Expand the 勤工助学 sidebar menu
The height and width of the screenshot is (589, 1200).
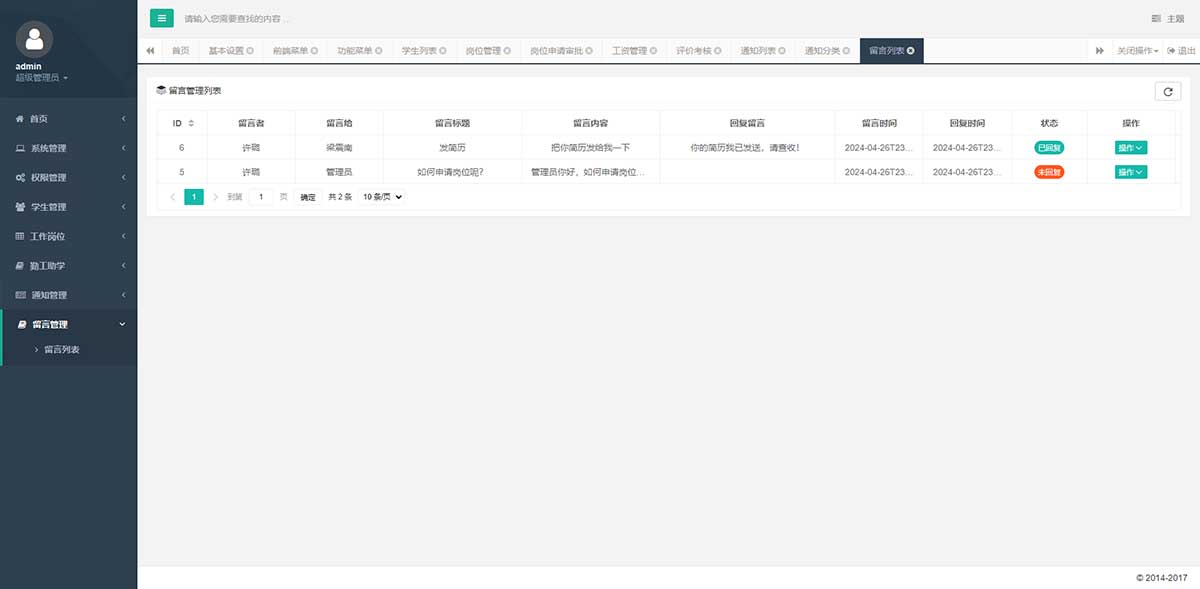coord(68,266)
